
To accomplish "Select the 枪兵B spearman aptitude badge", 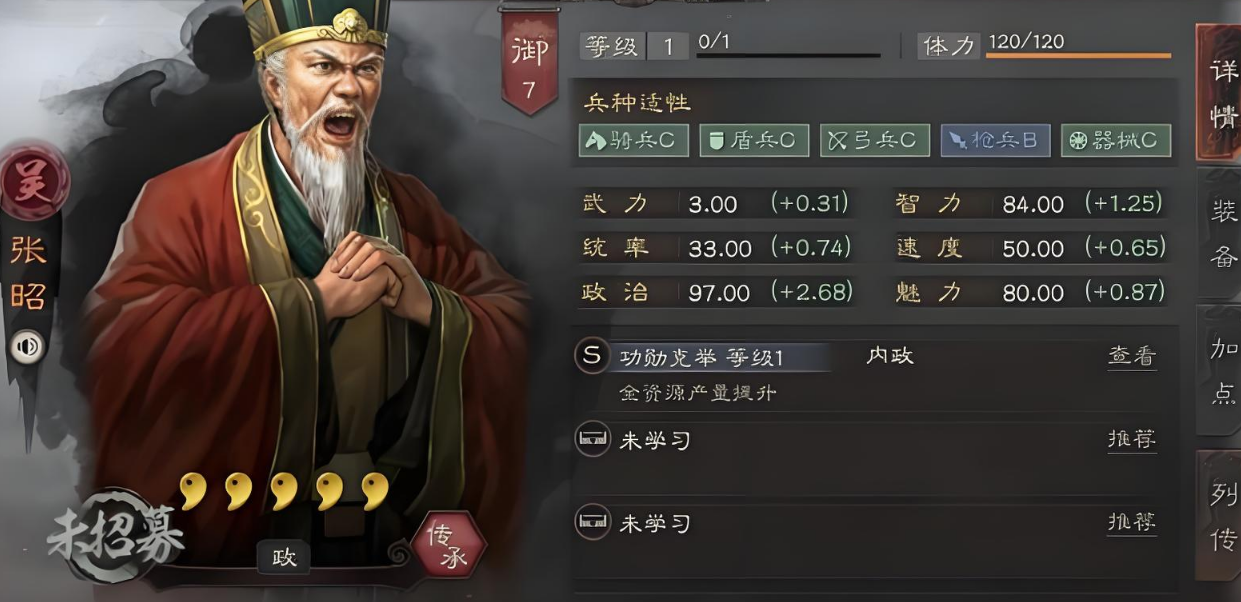I will pyautogui.click(x=995, y=140).
